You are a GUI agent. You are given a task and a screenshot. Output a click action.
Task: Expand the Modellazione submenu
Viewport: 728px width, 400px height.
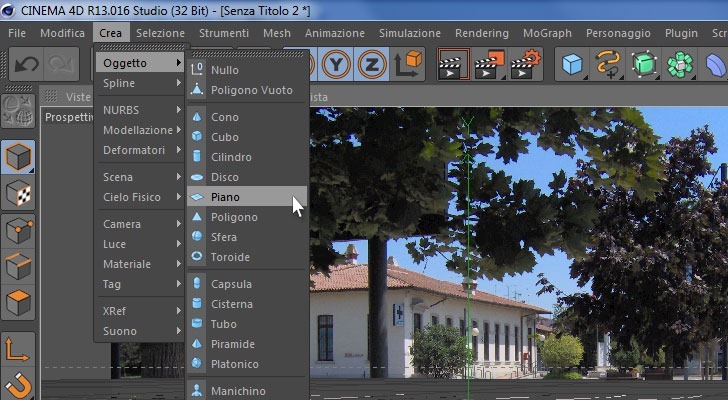tap(141, 130)
